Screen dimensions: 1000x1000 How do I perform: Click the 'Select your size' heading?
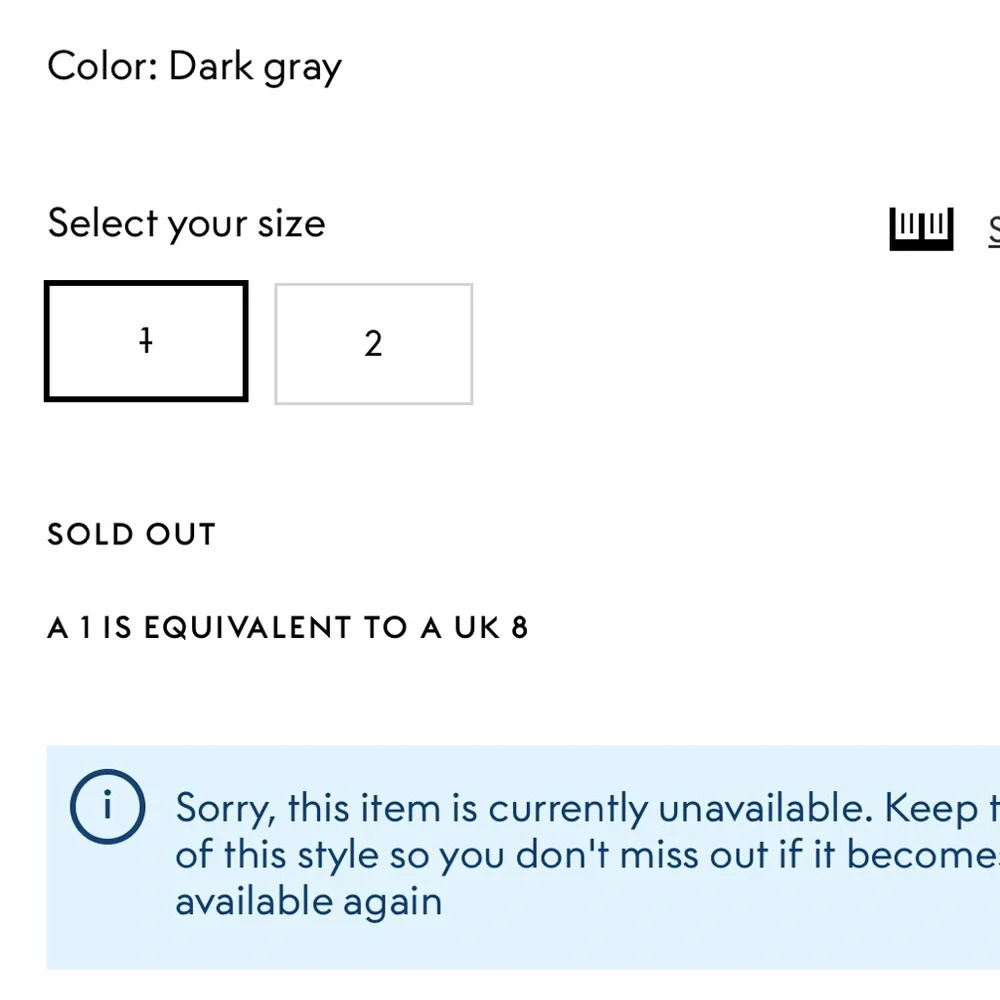[x=186, y=224]
